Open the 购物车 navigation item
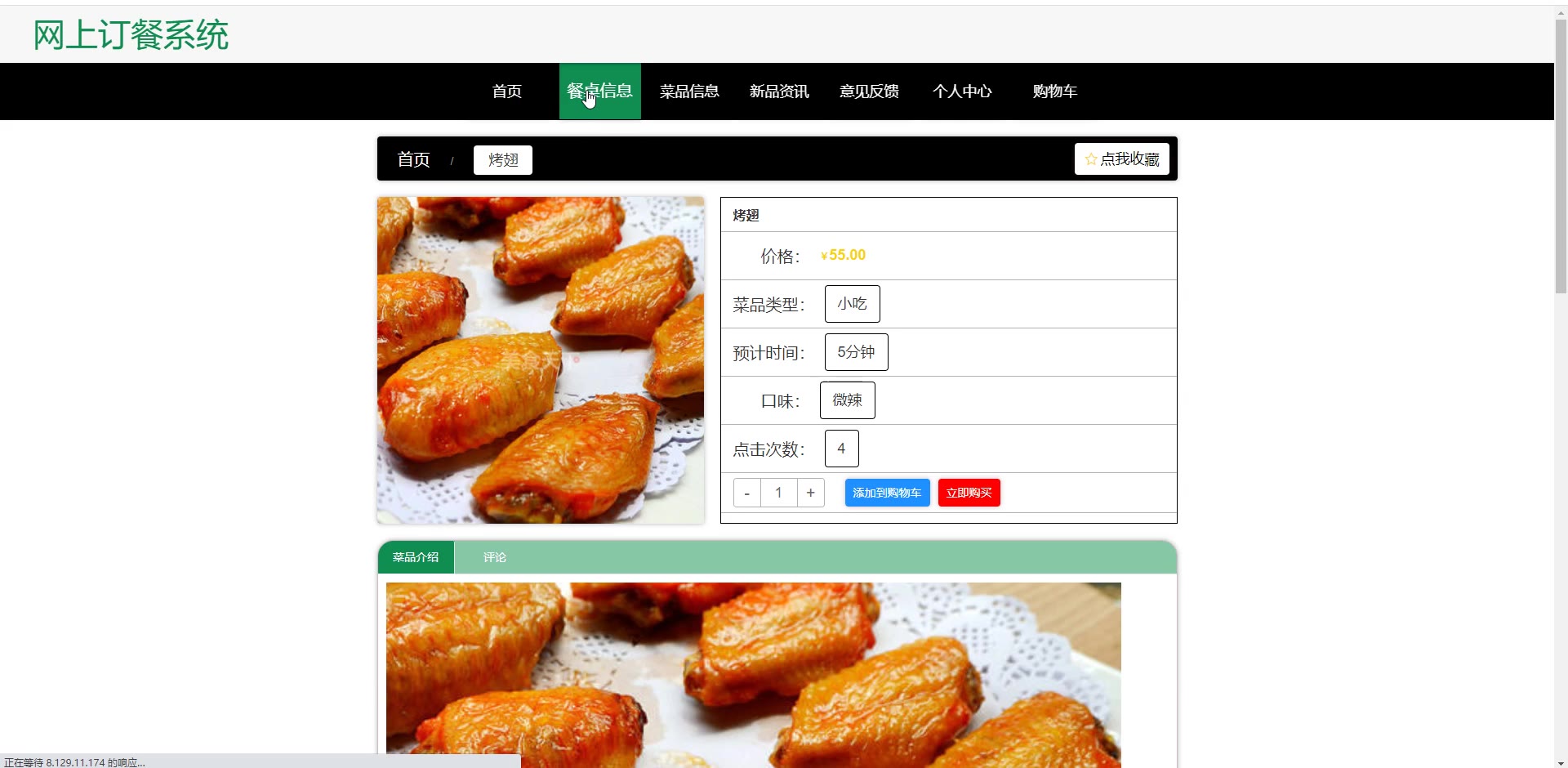This screenshot has height=768, width=1568. coord(1054,92)
